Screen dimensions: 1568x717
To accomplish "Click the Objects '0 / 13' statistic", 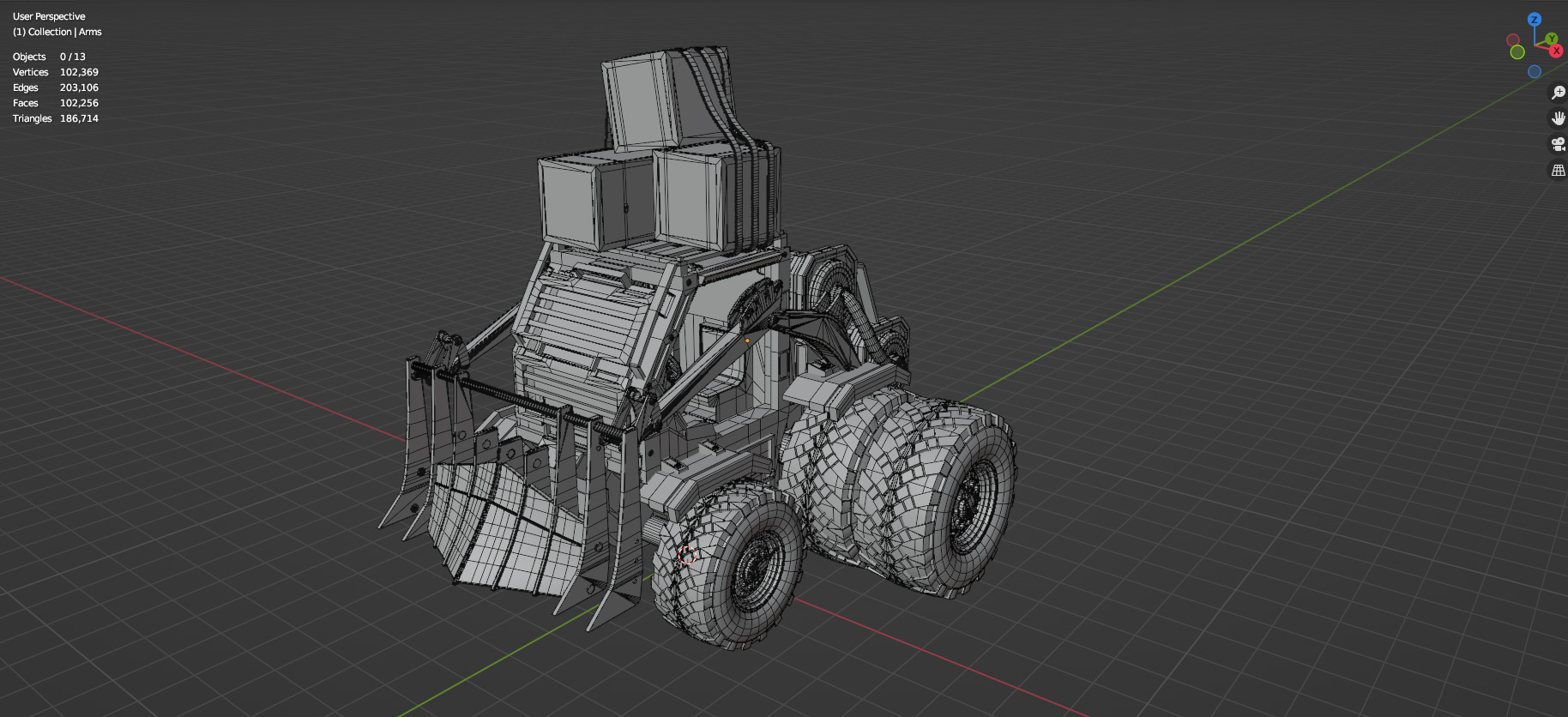I will 73,57.
